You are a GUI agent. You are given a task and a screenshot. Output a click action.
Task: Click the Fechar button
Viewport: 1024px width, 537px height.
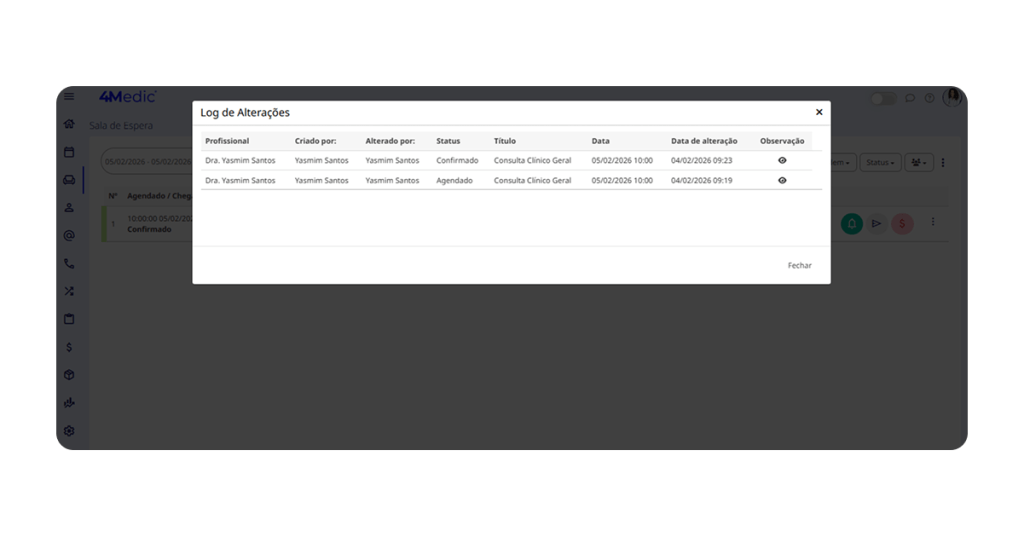[799, 266]
